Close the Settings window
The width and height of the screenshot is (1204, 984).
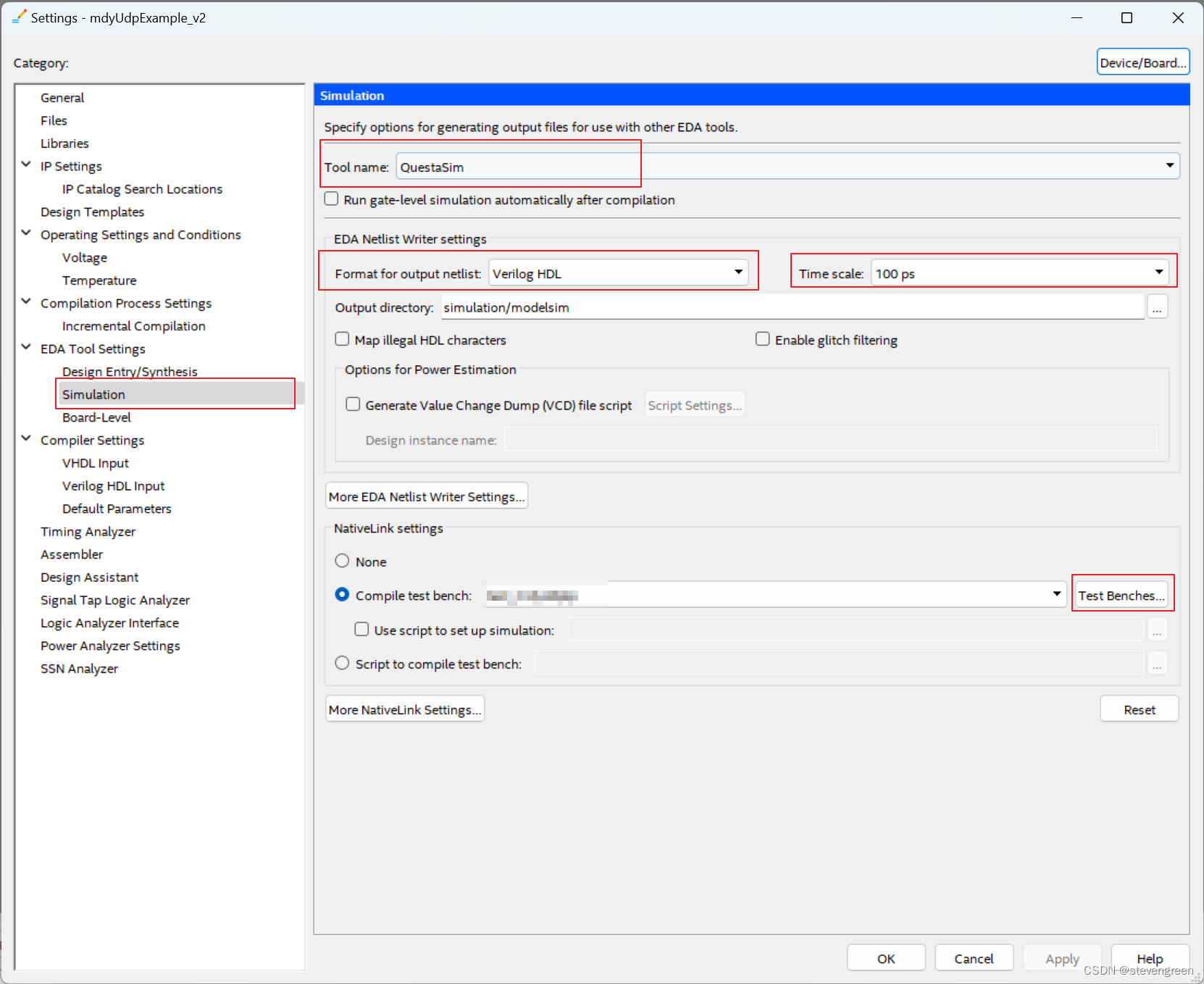1178,17
